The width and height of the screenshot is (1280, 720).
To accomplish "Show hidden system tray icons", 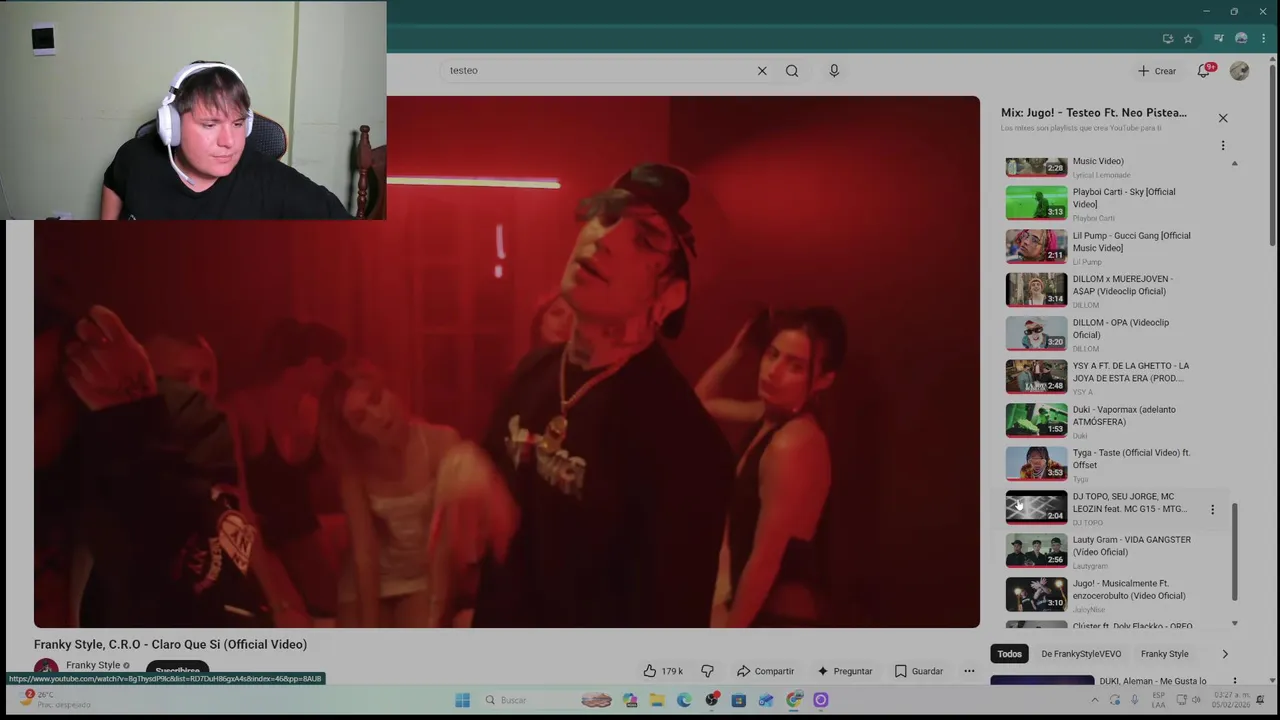I will 1095,700.
